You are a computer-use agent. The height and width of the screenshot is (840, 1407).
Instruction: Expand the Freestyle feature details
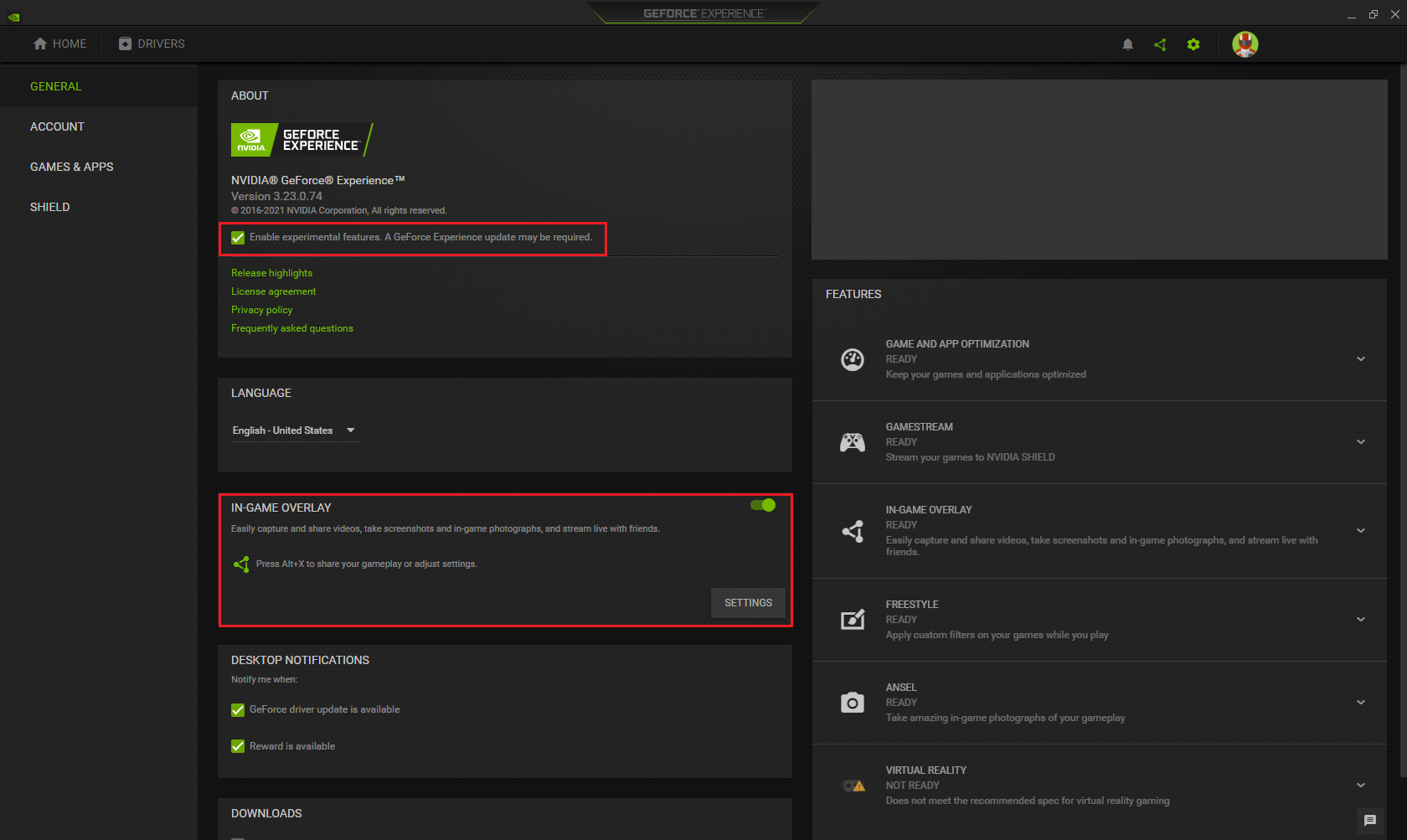tap(1361, 620)
